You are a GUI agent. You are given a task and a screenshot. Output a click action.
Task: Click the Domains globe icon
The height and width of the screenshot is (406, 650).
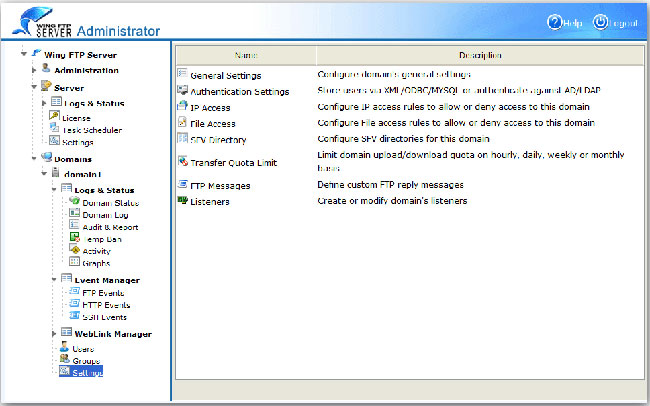46,157
